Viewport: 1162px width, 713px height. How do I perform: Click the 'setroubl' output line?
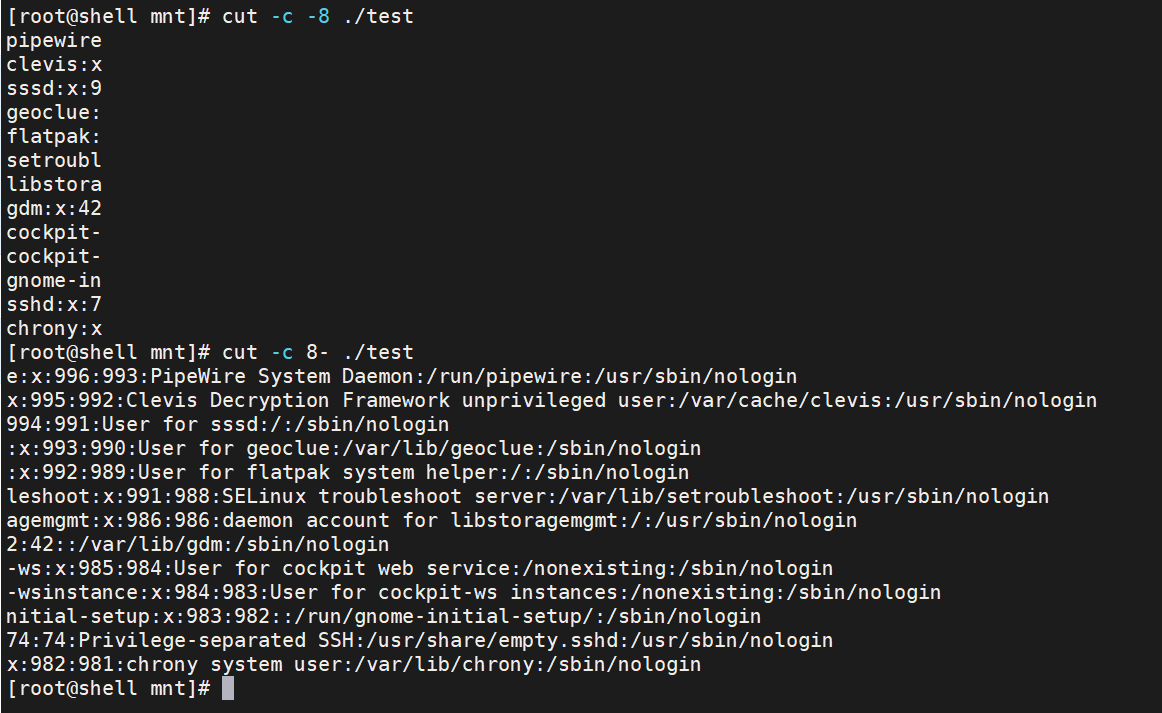pyautogui.click(x=54, y=160)
